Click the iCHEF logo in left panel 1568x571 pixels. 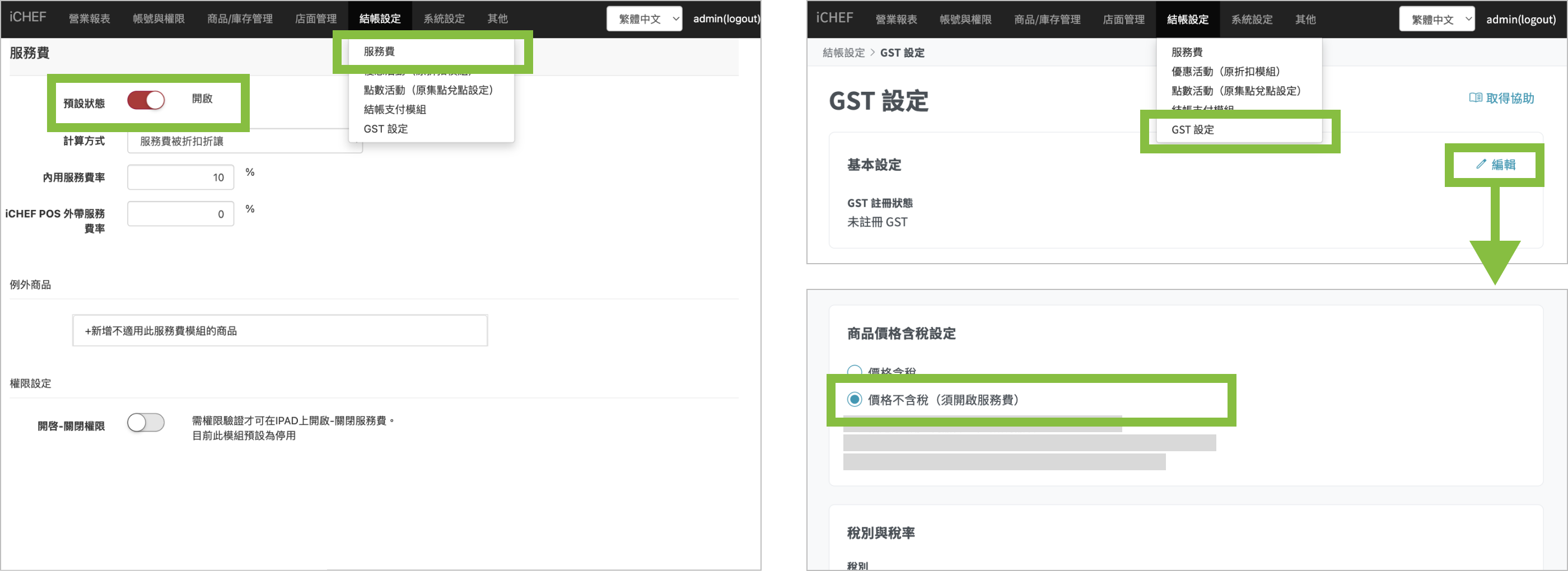(28, 17)
